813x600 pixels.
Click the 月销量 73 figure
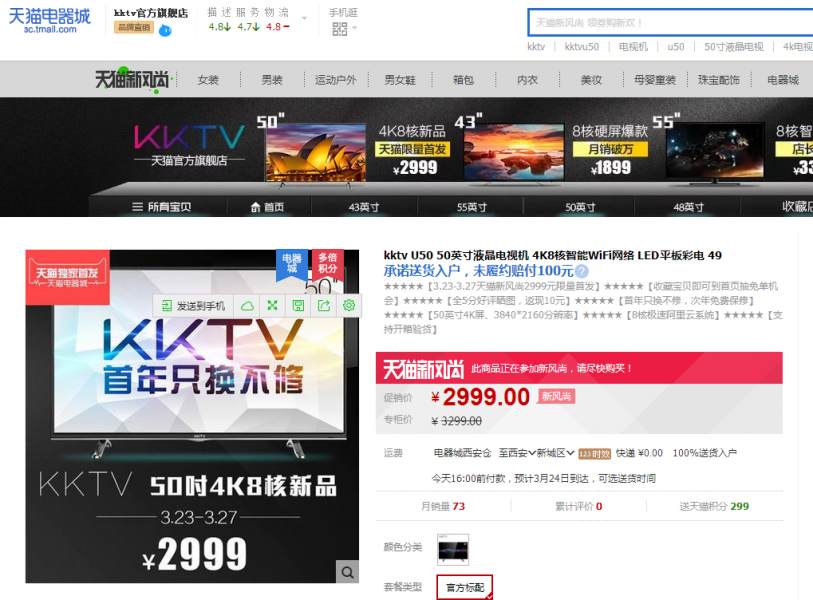[x=443, y=506]
